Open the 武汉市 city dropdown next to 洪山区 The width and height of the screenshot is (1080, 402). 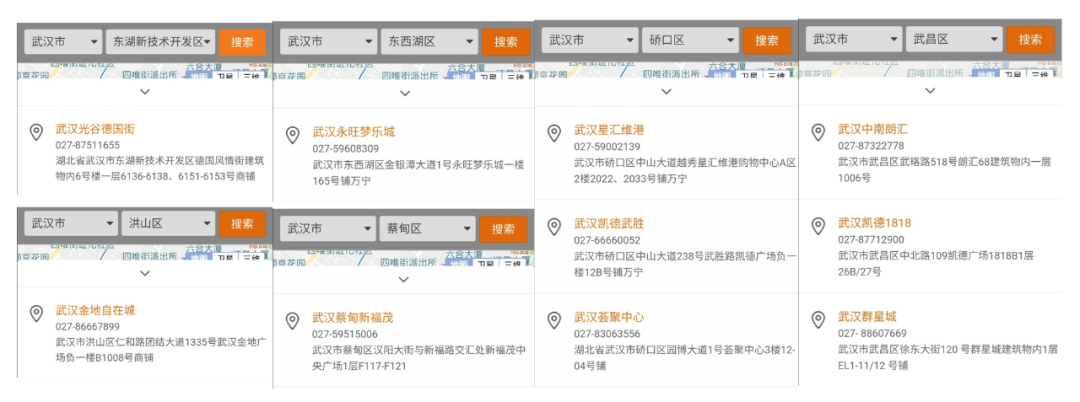(x=71, y=223)
